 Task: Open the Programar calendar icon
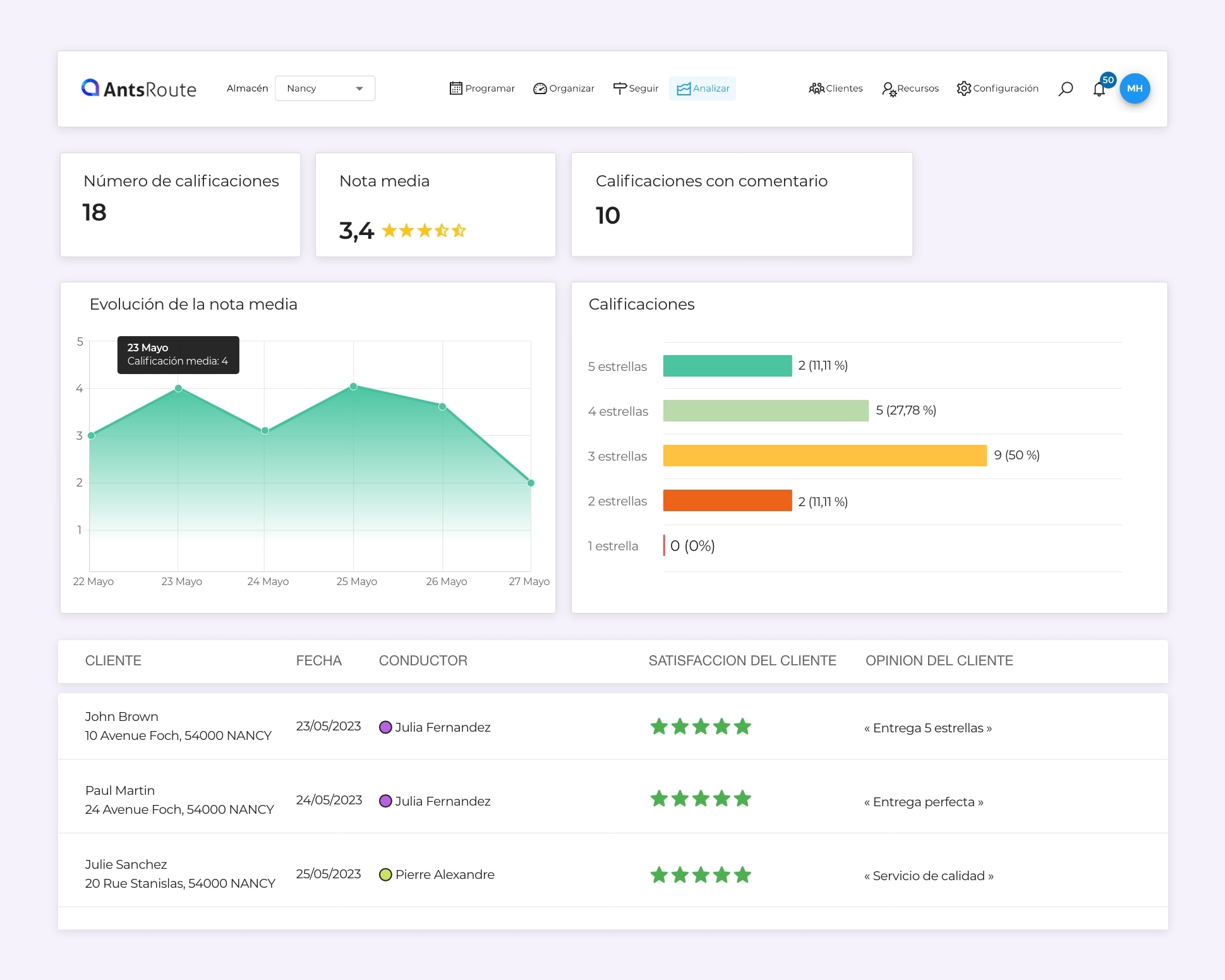pyautogui.click(x=456, y=88)
